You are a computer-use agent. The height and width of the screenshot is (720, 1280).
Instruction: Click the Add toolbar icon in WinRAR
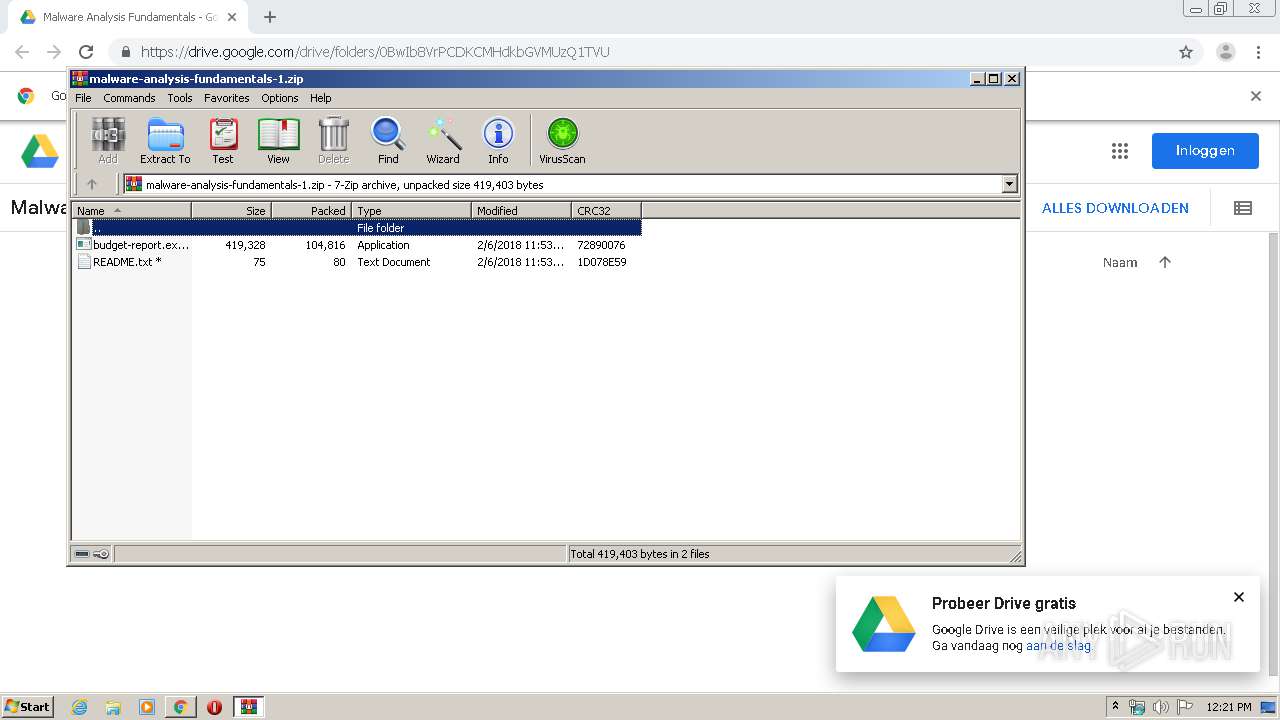pos(108,140)
